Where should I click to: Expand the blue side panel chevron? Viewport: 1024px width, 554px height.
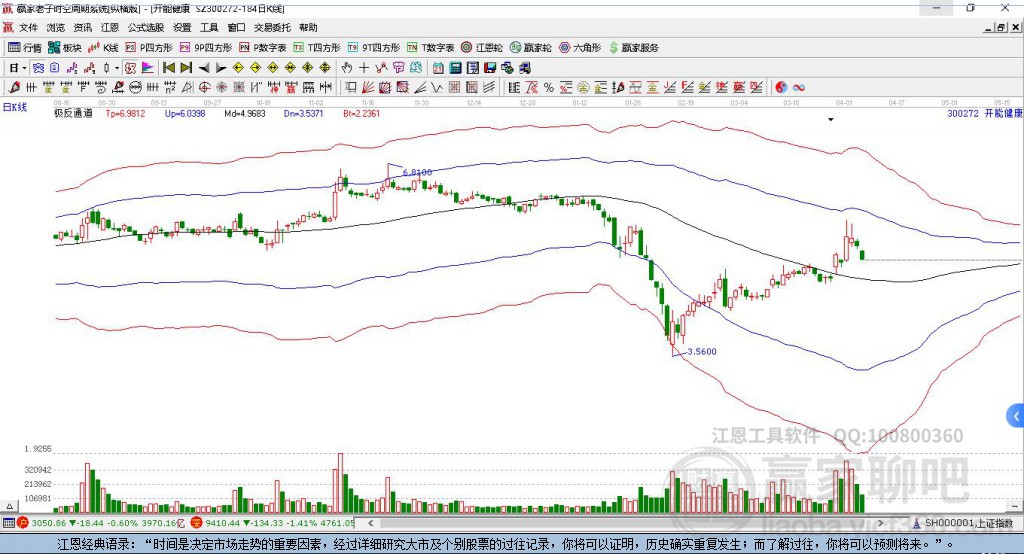1016,416
